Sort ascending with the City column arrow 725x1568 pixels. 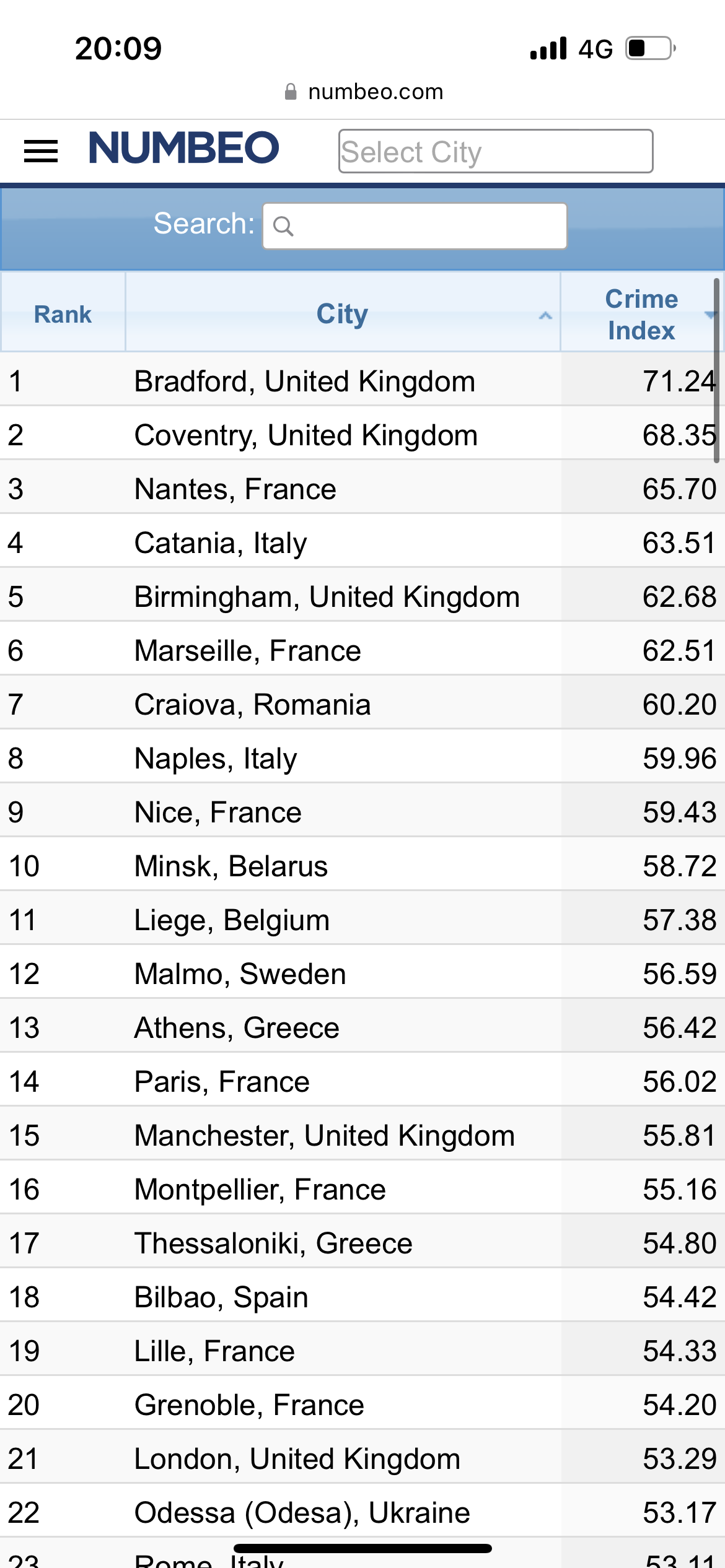(x=545, y=315)
